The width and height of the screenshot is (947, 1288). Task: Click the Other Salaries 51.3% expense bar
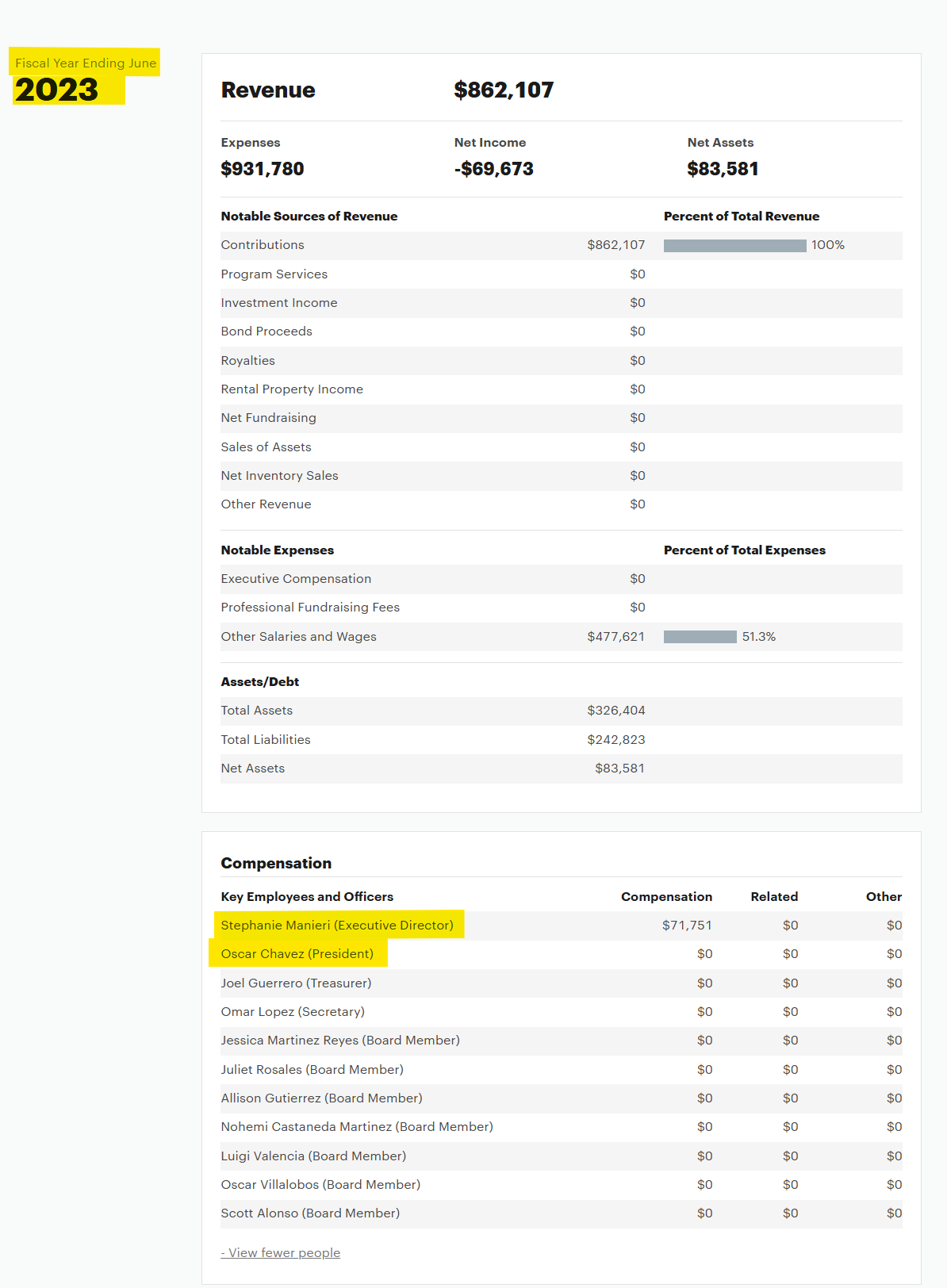[700, 637]
